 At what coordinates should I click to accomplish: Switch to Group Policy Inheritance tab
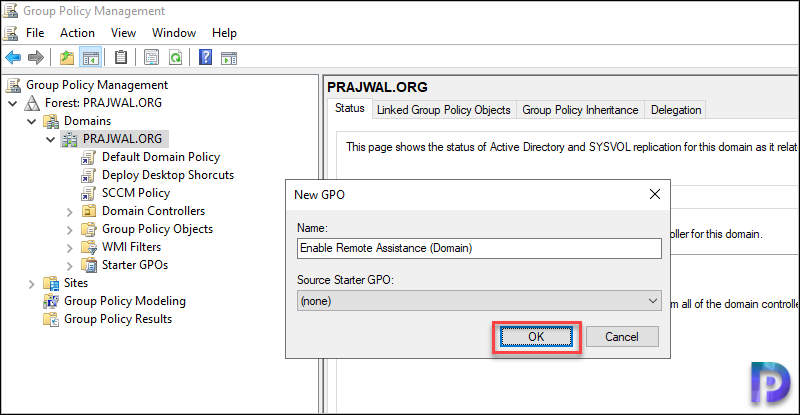pos(580,110)
